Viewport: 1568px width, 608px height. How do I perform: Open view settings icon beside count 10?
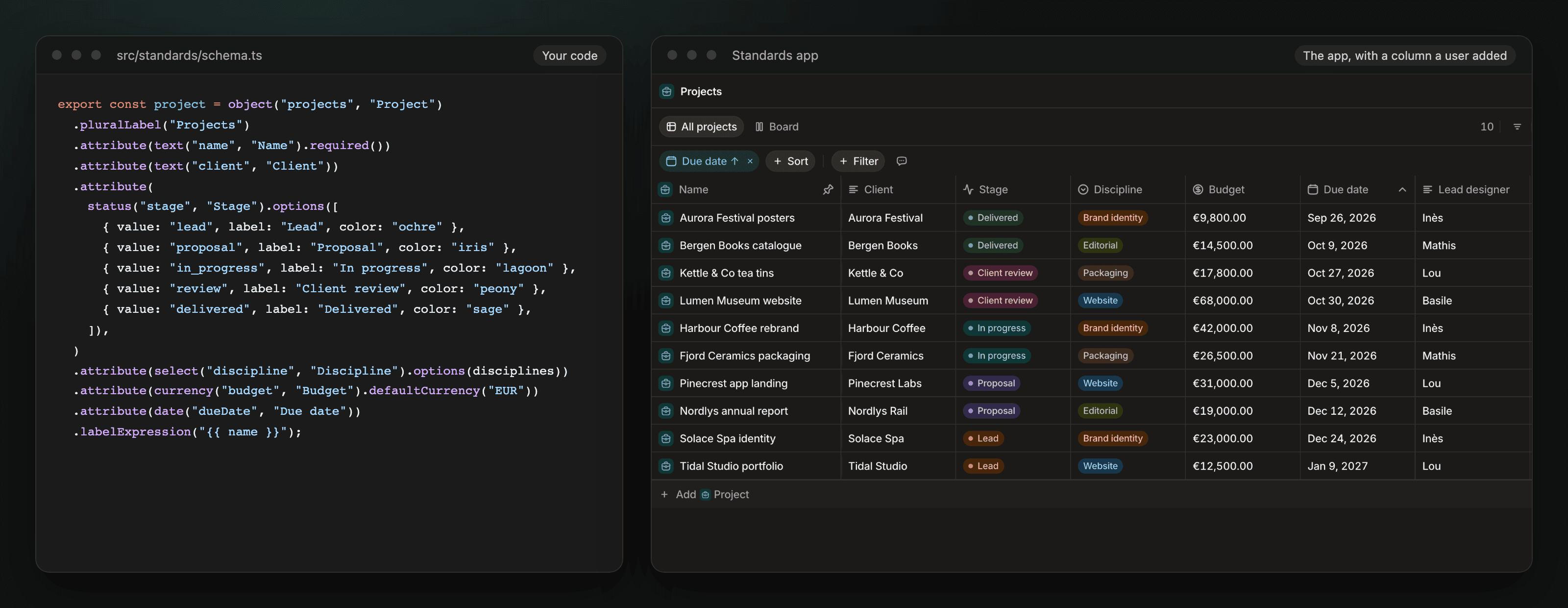(1517, 127)
